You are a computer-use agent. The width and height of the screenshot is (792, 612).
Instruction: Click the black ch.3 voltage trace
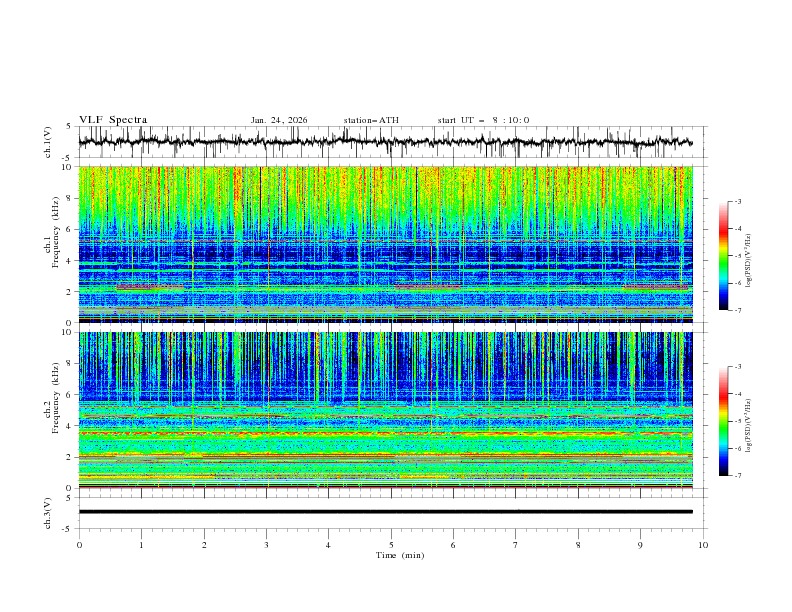click(x=385, y=512)
